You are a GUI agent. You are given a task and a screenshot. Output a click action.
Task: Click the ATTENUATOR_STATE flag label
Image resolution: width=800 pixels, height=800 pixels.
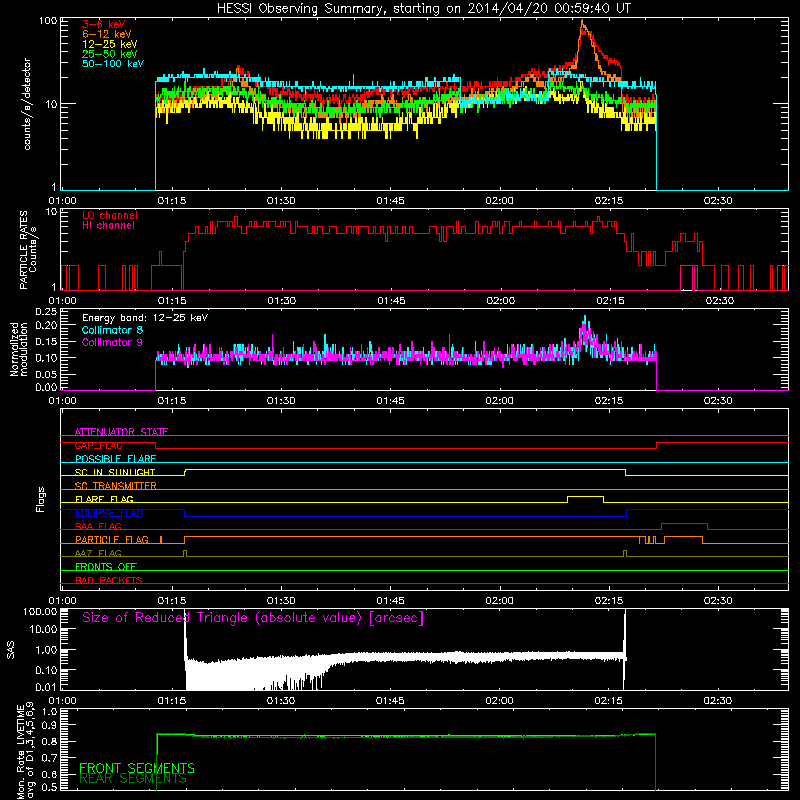tap(121, 432)
